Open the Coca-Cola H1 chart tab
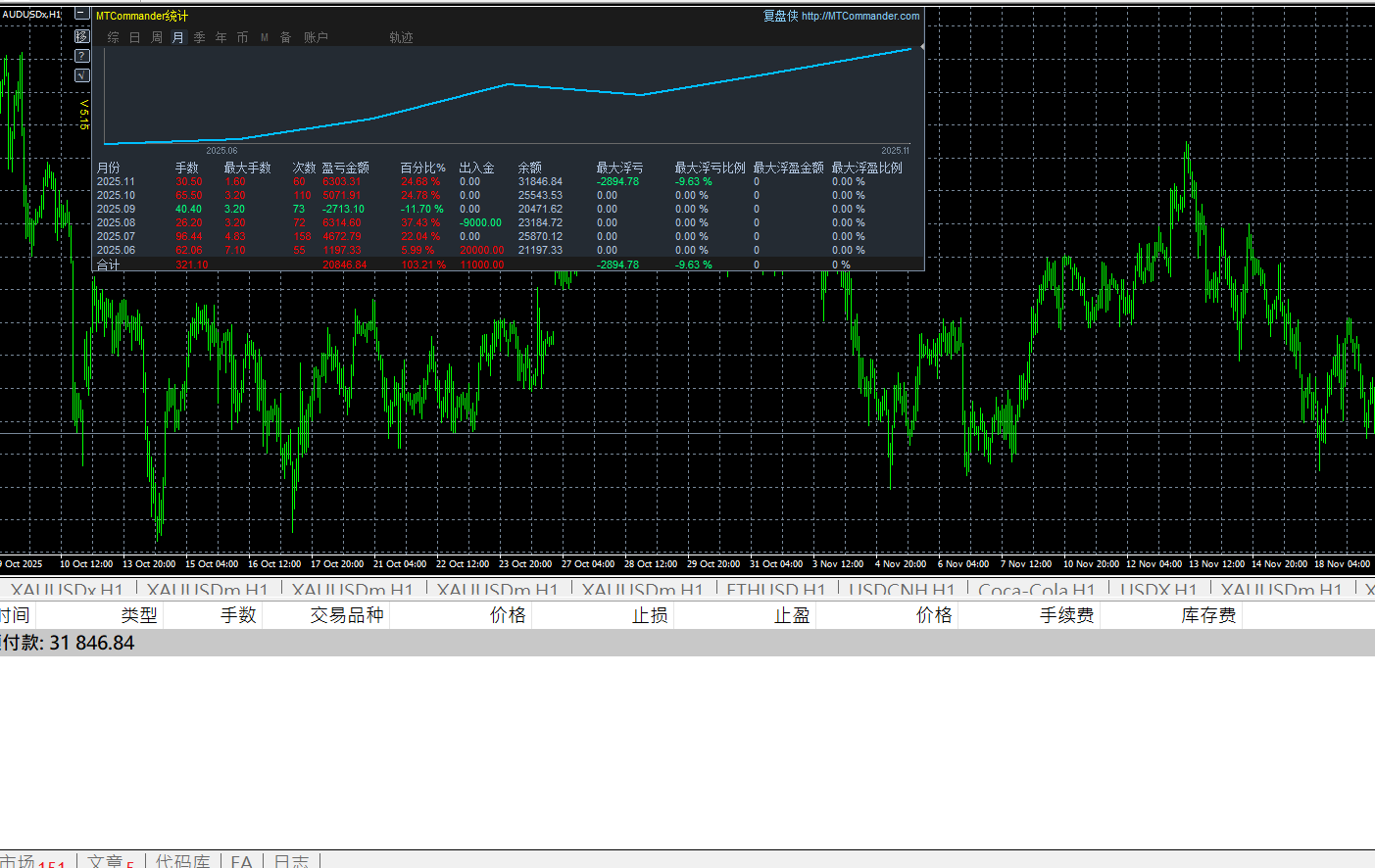Image resolution: width=1375 pixels, height=868 pixels. [x=1037, y=590]
